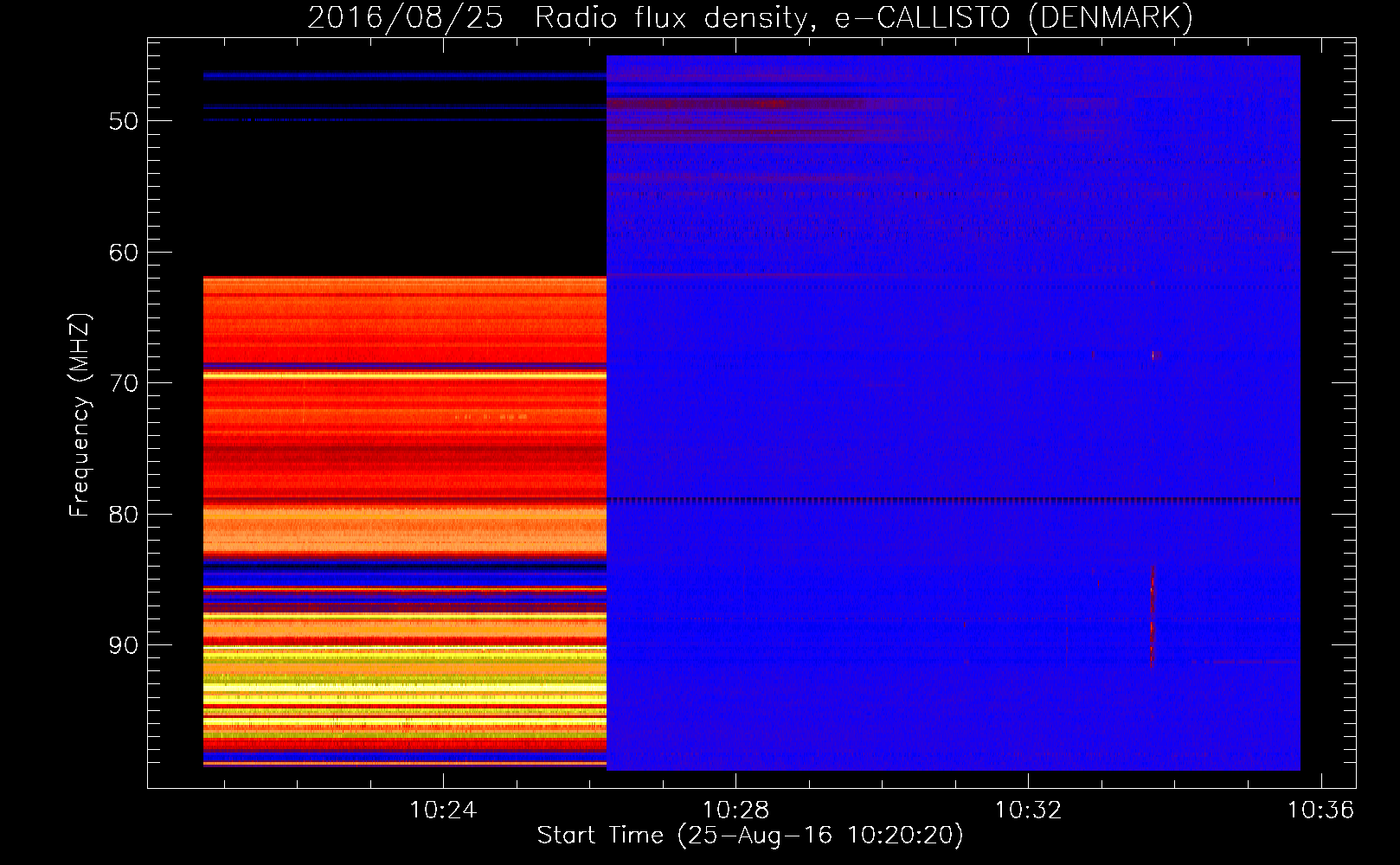The width and height of the screenshot is (1400, 865).
Task: Click the red vertical burst near 10:33
Action: click(x=1152, y=616)
